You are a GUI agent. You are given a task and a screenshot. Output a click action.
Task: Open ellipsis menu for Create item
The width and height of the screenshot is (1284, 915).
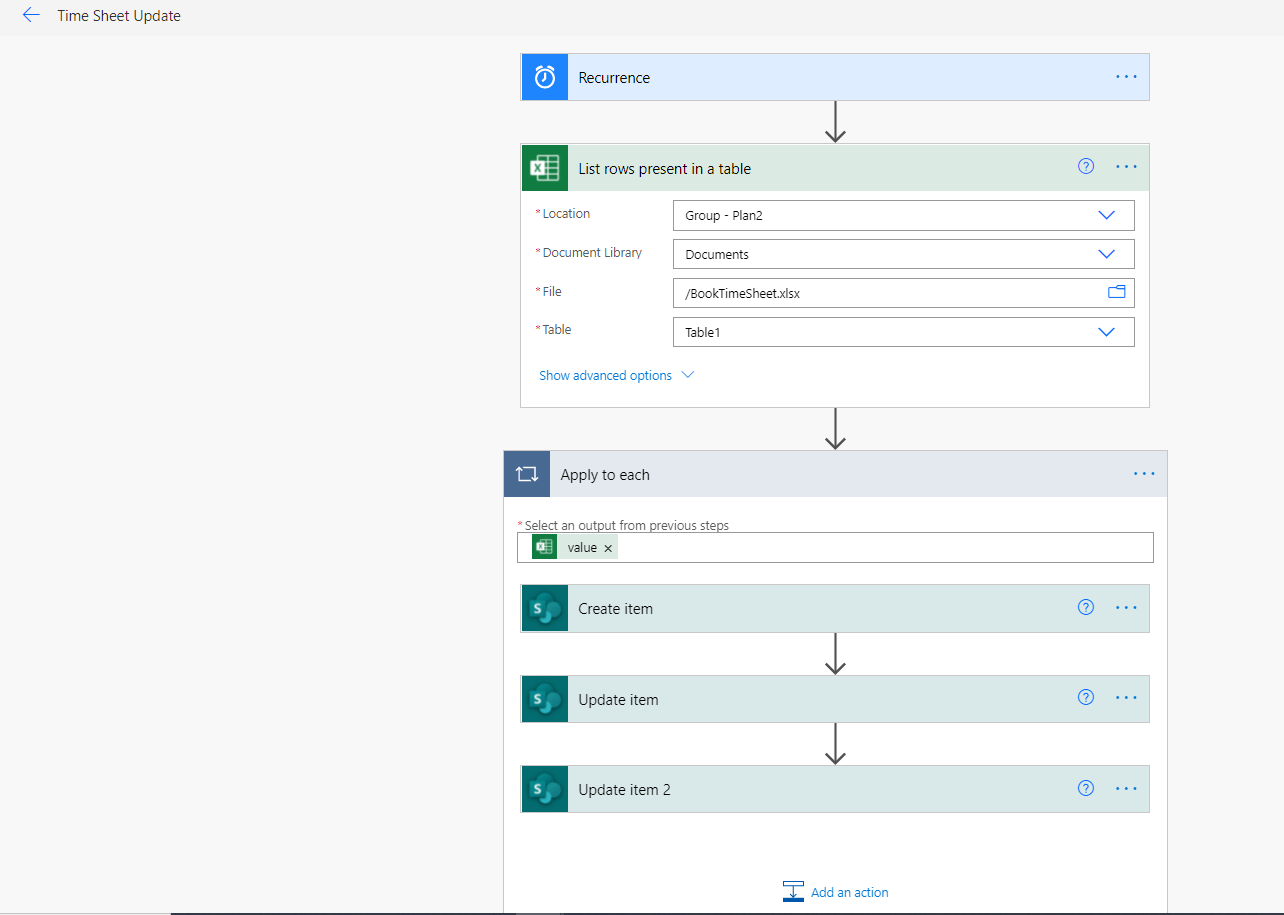1127,607
